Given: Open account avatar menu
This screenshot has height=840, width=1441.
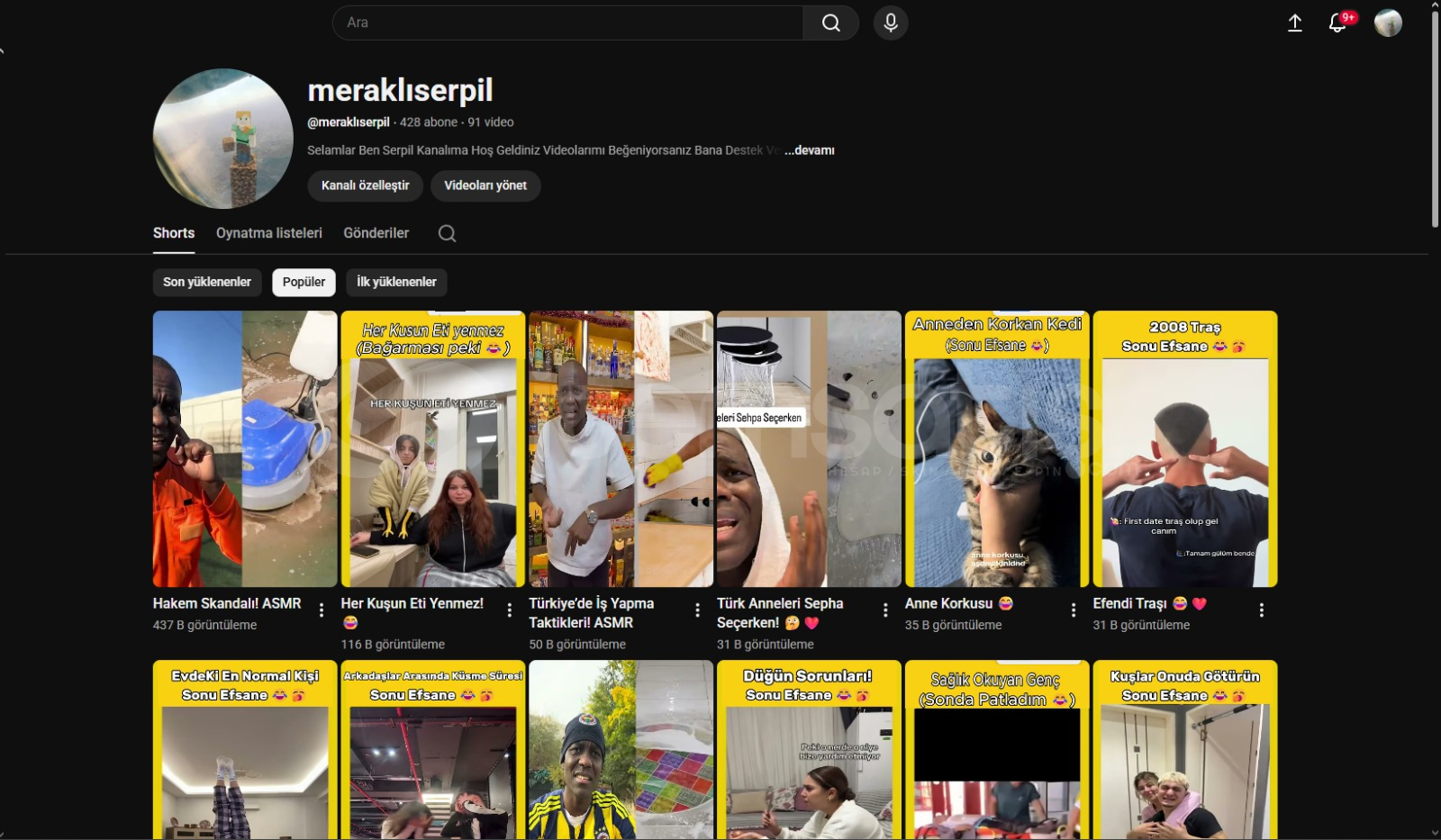Looking at the screenshot, I should tap(1388, 23).
